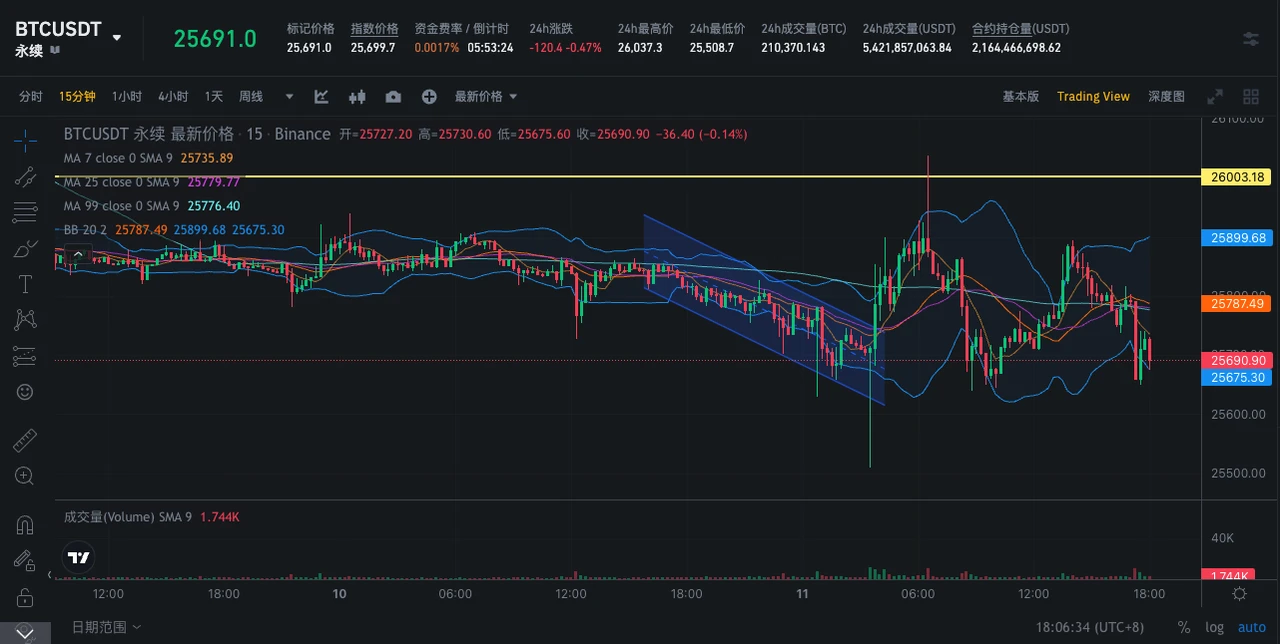Select the MA 7 close indicator legend

pyautogui.click(x=148, y=158)
